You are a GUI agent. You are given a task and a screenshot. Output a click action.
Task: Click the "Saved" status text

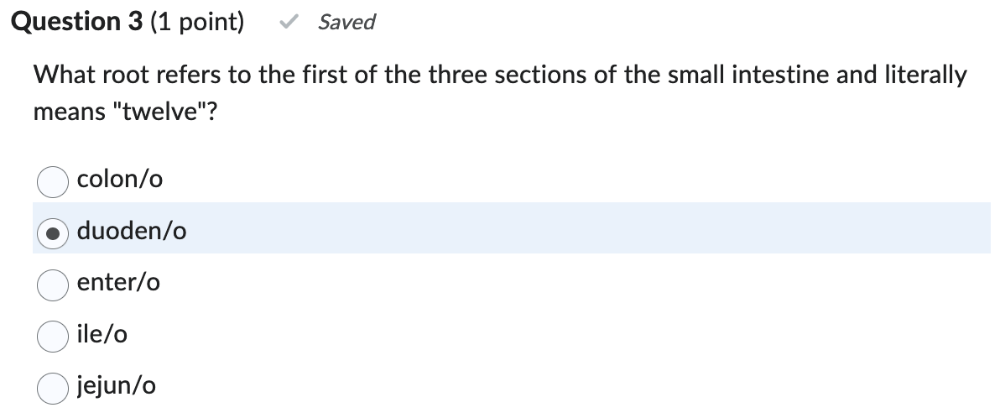346,22
